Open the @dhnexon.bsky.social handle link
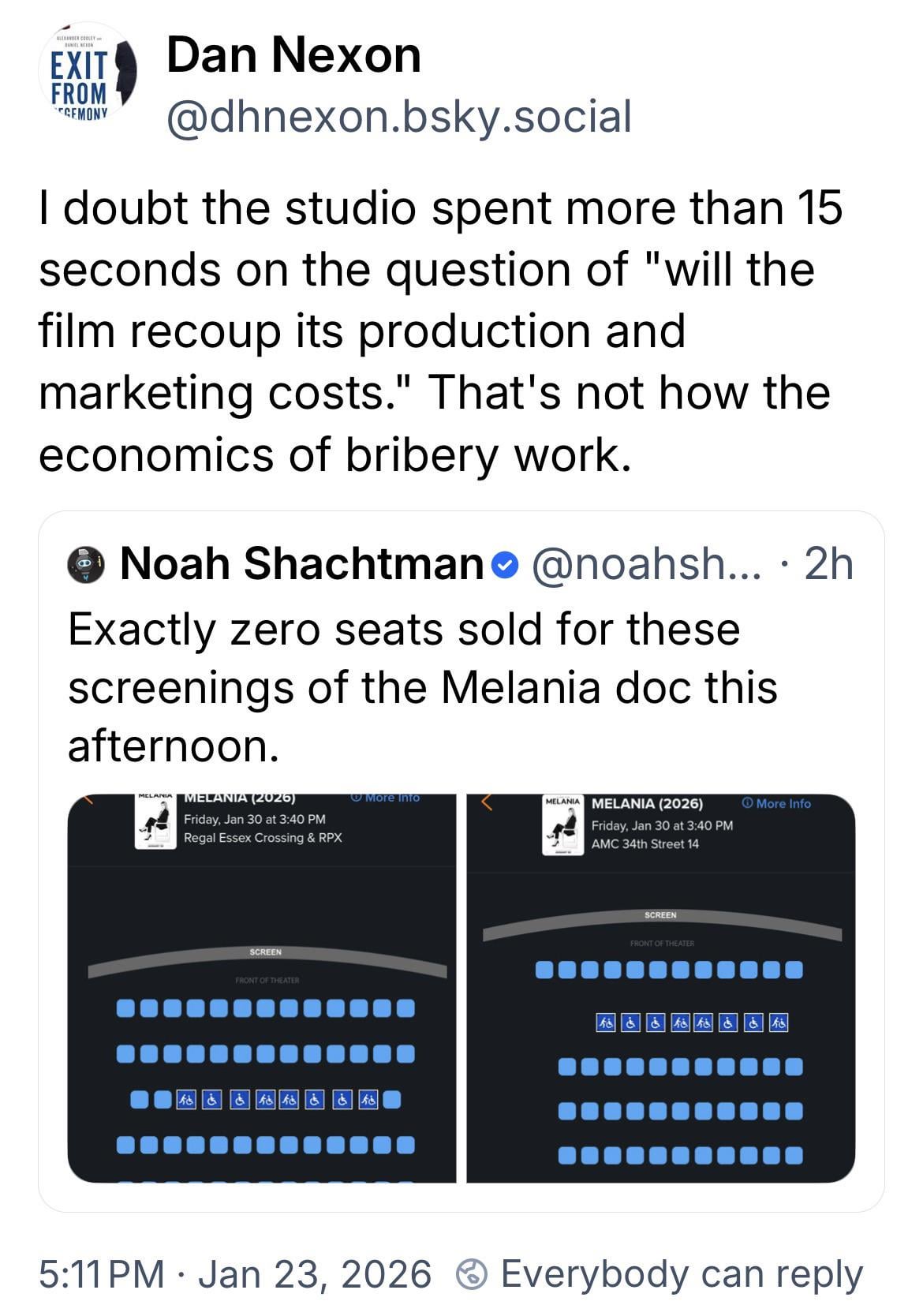The height and width of the screenshot is (1316, 923). point(399,117)
